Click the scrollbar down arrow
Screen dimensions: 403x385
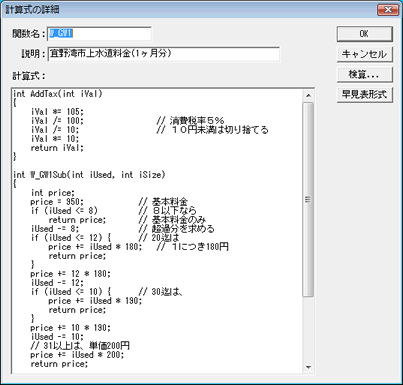[x=308, y=367]
